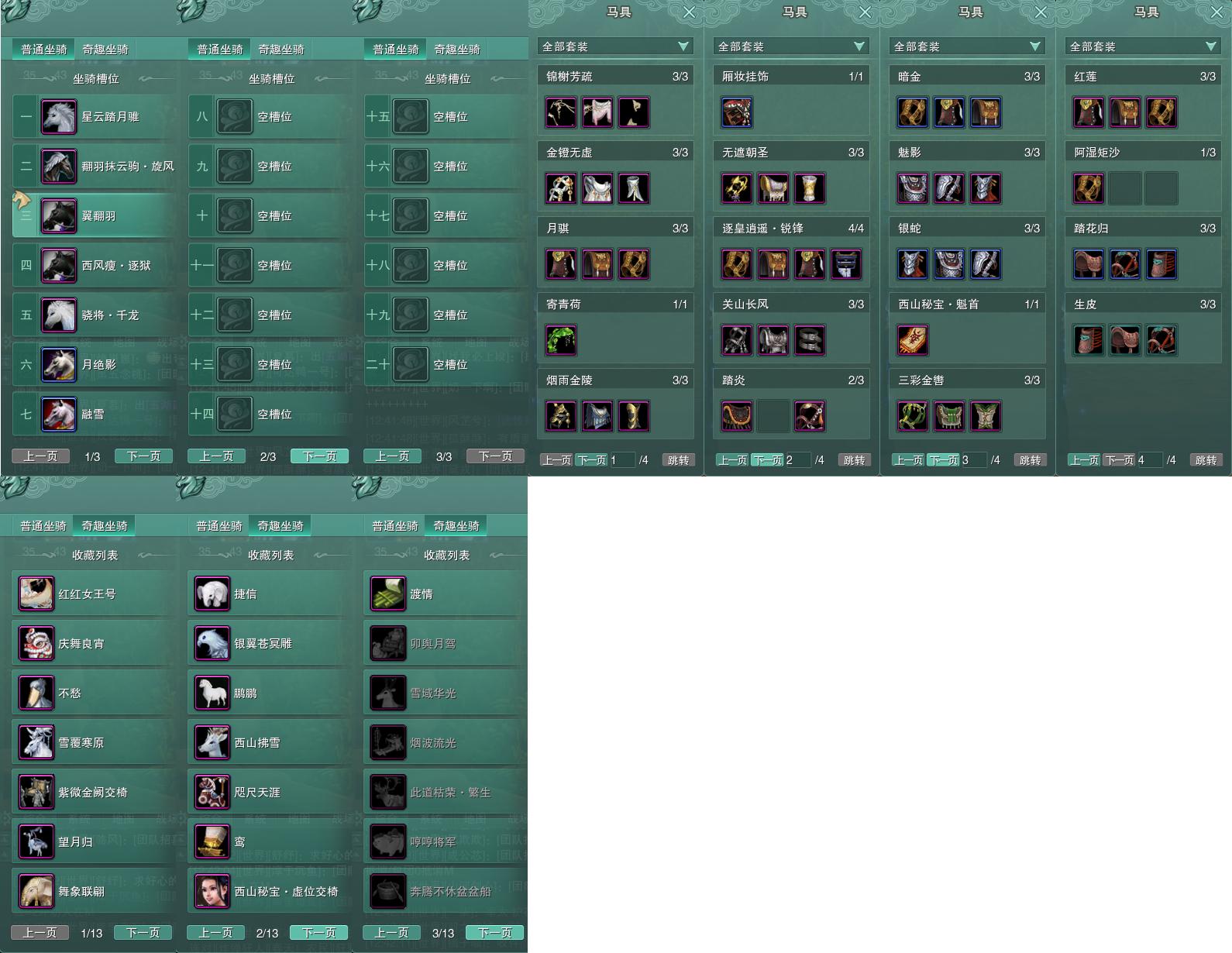This screenshot has height=953, width=1232.
Task: Select the 厢妆挂饰 tack item icon
Action: point(737,112)
